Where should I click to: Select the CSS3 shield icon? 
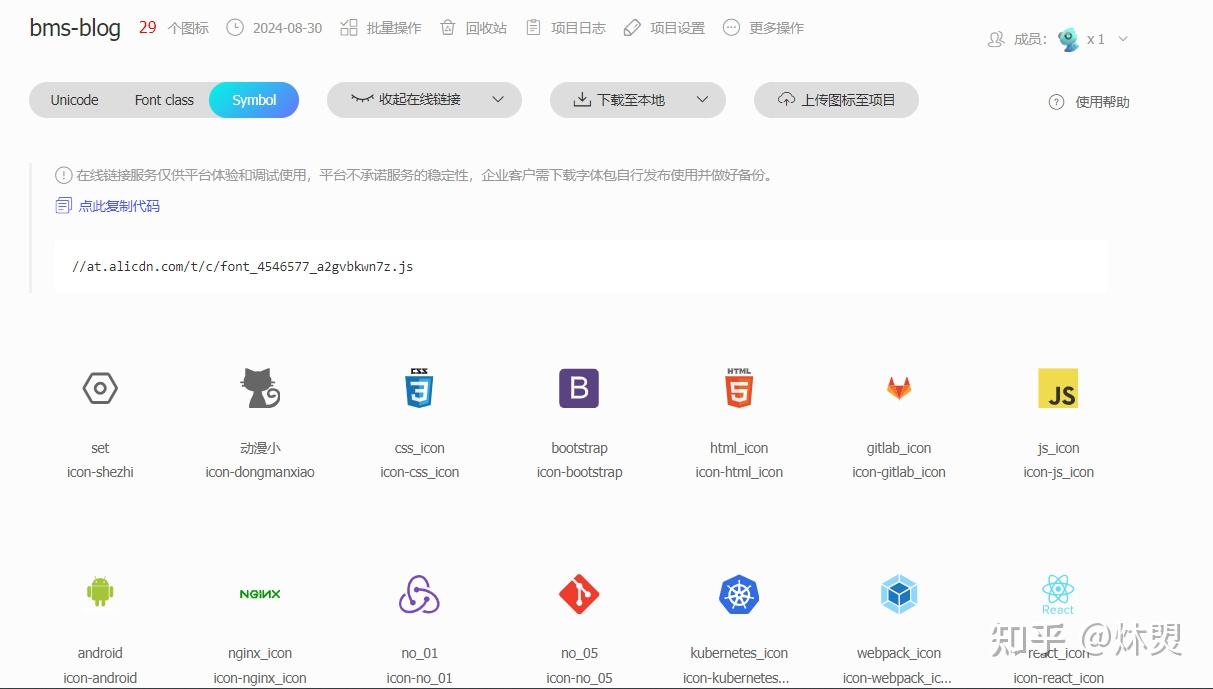pos(419,388)
